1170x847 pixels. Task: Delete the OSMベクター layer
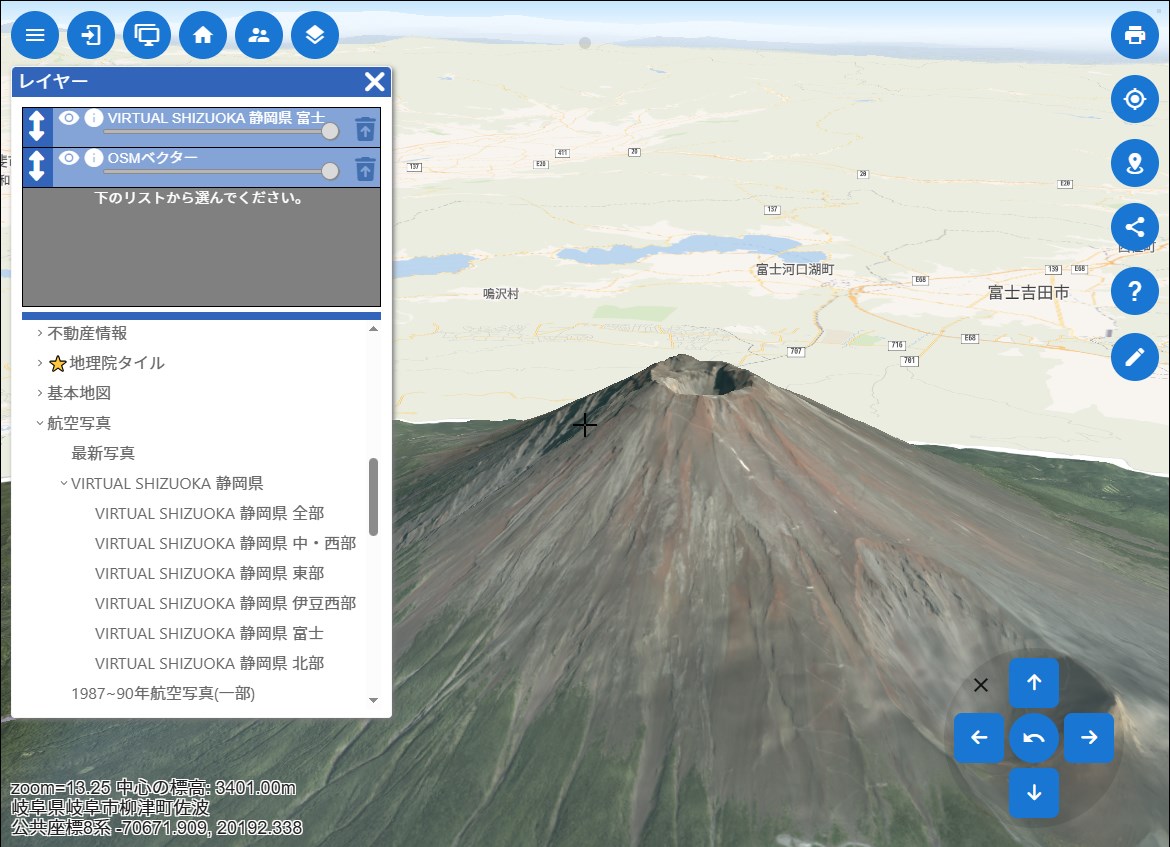pos(366,168)
